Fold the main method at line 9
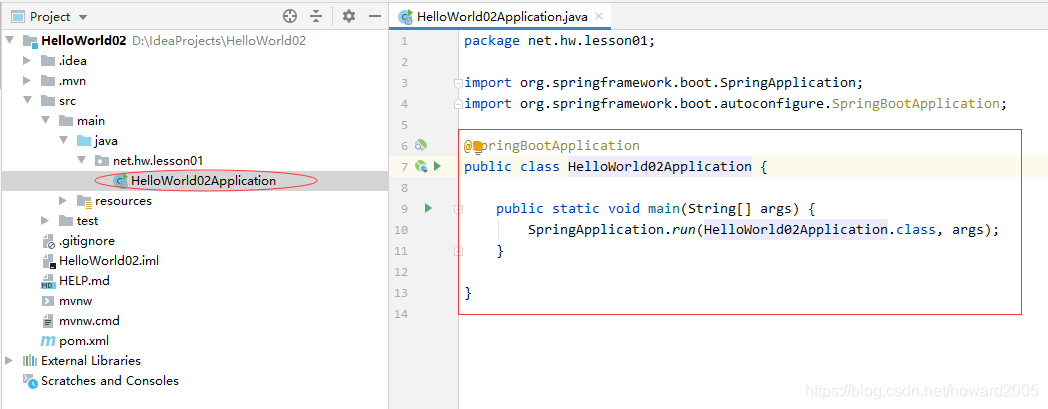This screenshot has height=409, width=1048. [x=458, y=209]
